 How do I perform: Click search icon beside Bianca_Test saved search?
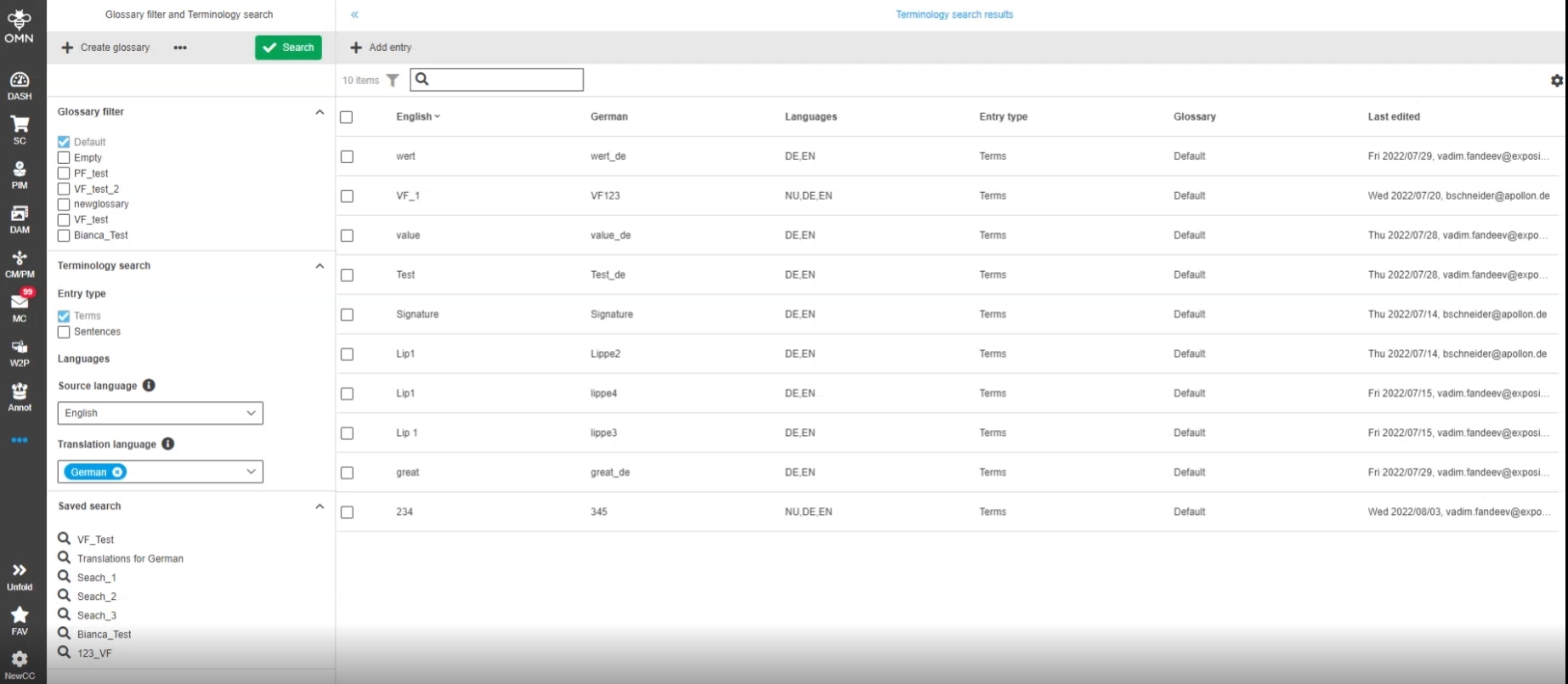64,634
